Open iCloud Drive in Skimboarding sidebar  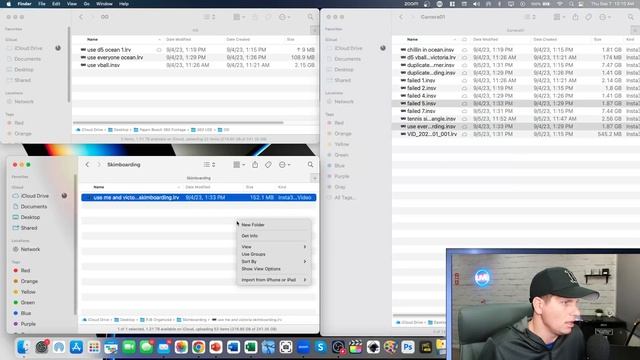click(x=34, y=196)
